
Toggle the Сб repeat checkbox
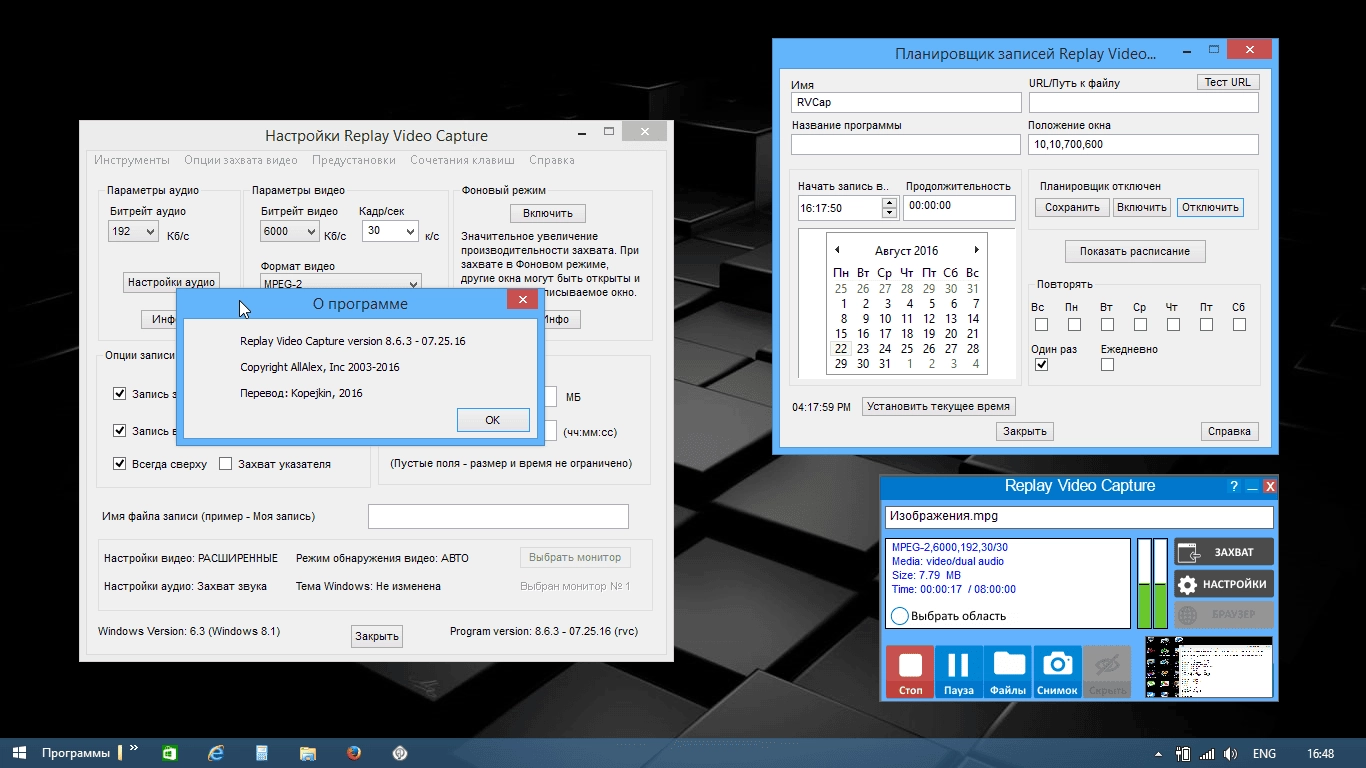tap(1239, 325)
